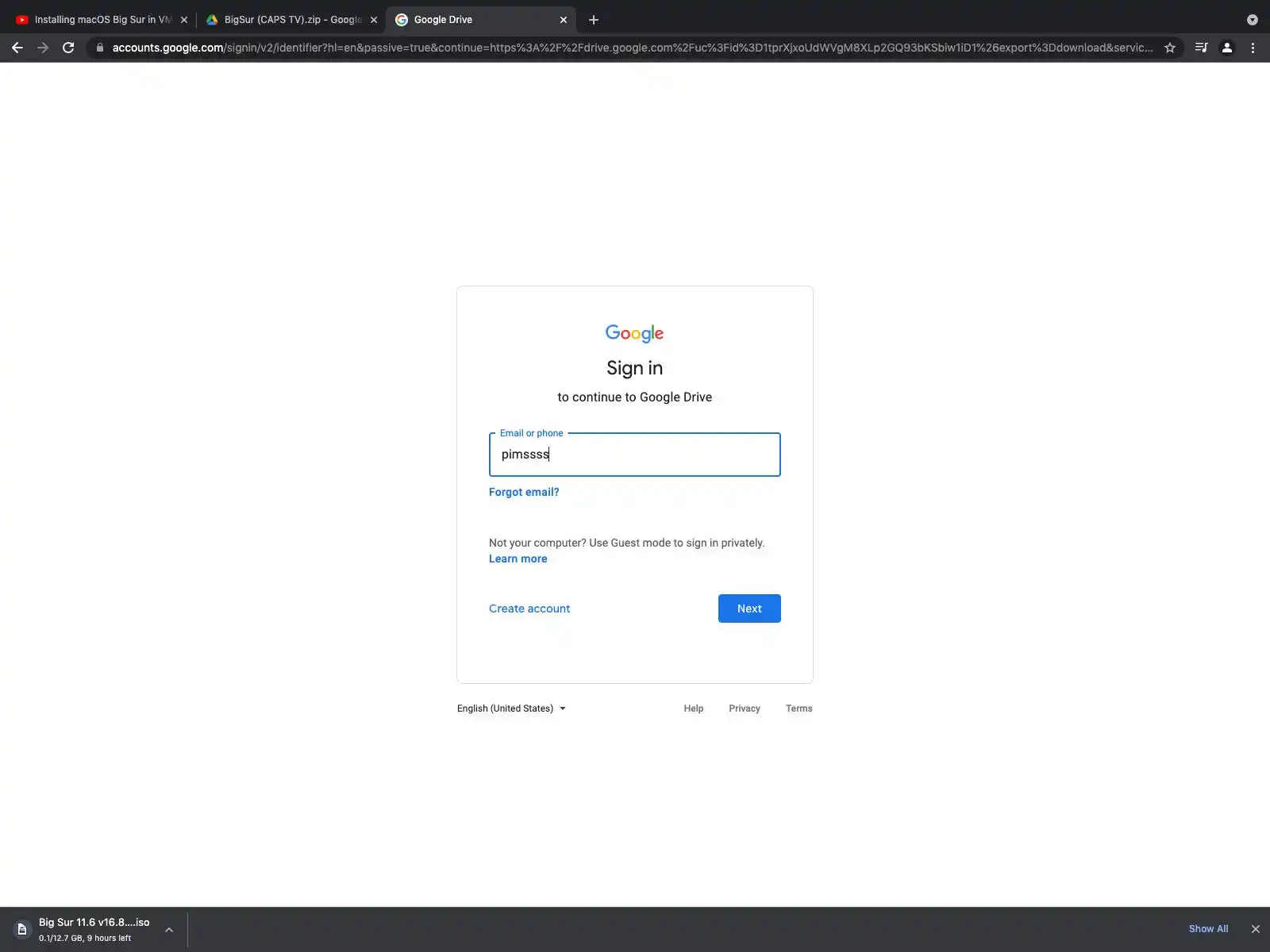Switch to Installing macOS Big Sur tab

tap(102, 20)
